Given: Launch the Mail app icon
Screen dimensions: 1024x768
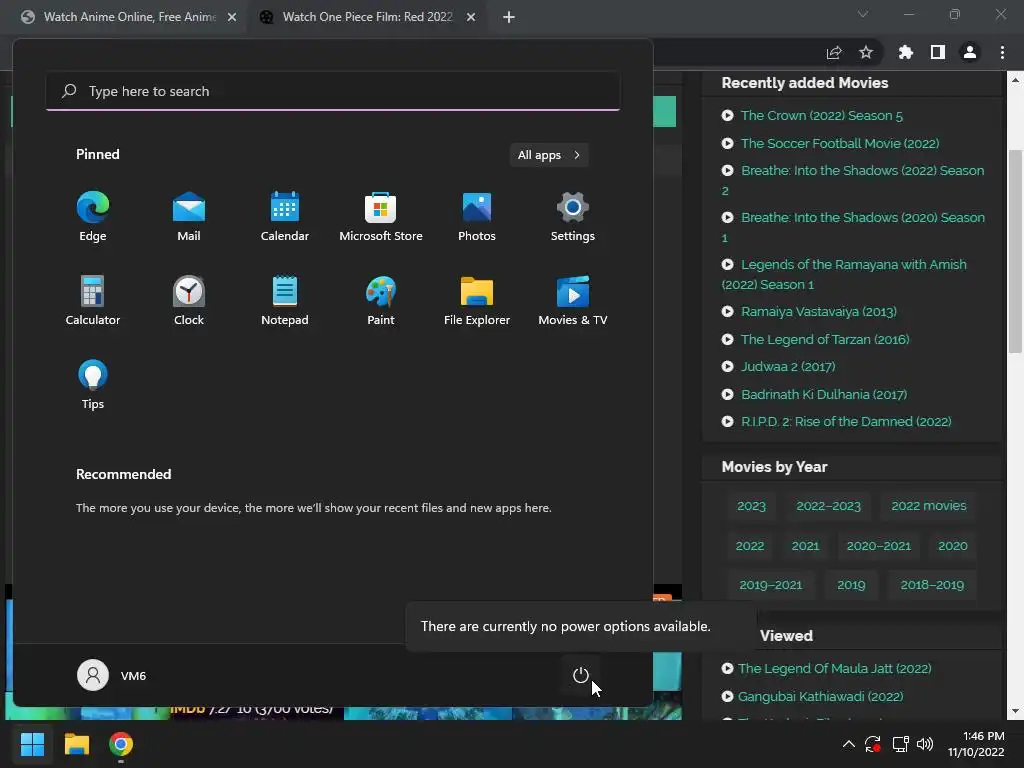Looking at the screenshot, I should coord(189,217).
